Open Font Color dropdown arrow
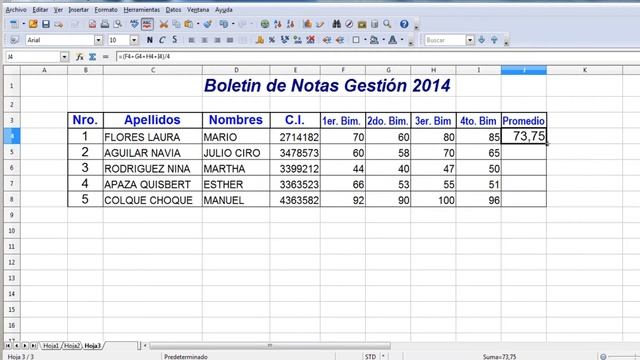The width and height of the screenshot is (640, 360). [402, 40]
